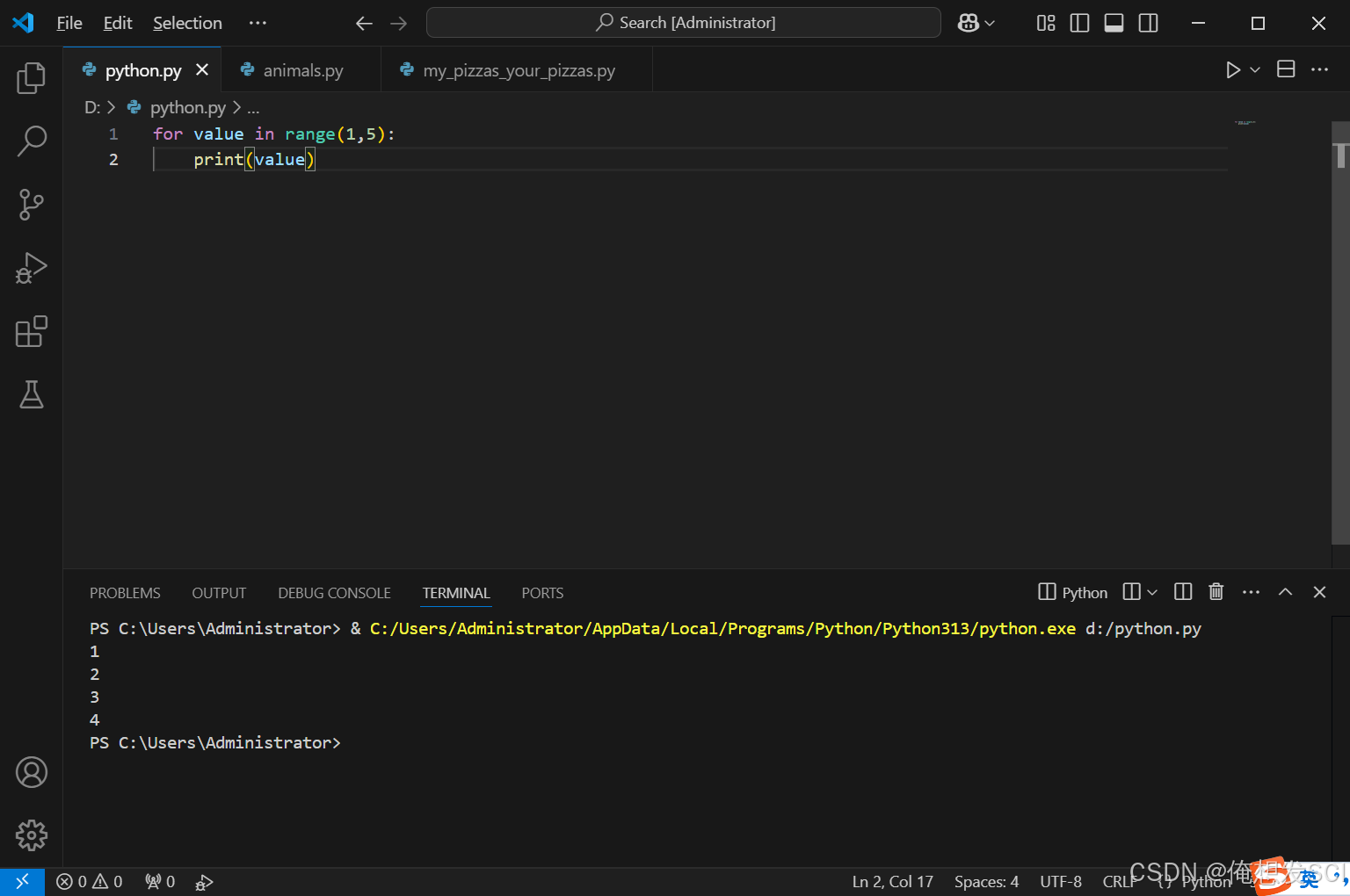Open the PORTS panel tab

pos(542,593)
